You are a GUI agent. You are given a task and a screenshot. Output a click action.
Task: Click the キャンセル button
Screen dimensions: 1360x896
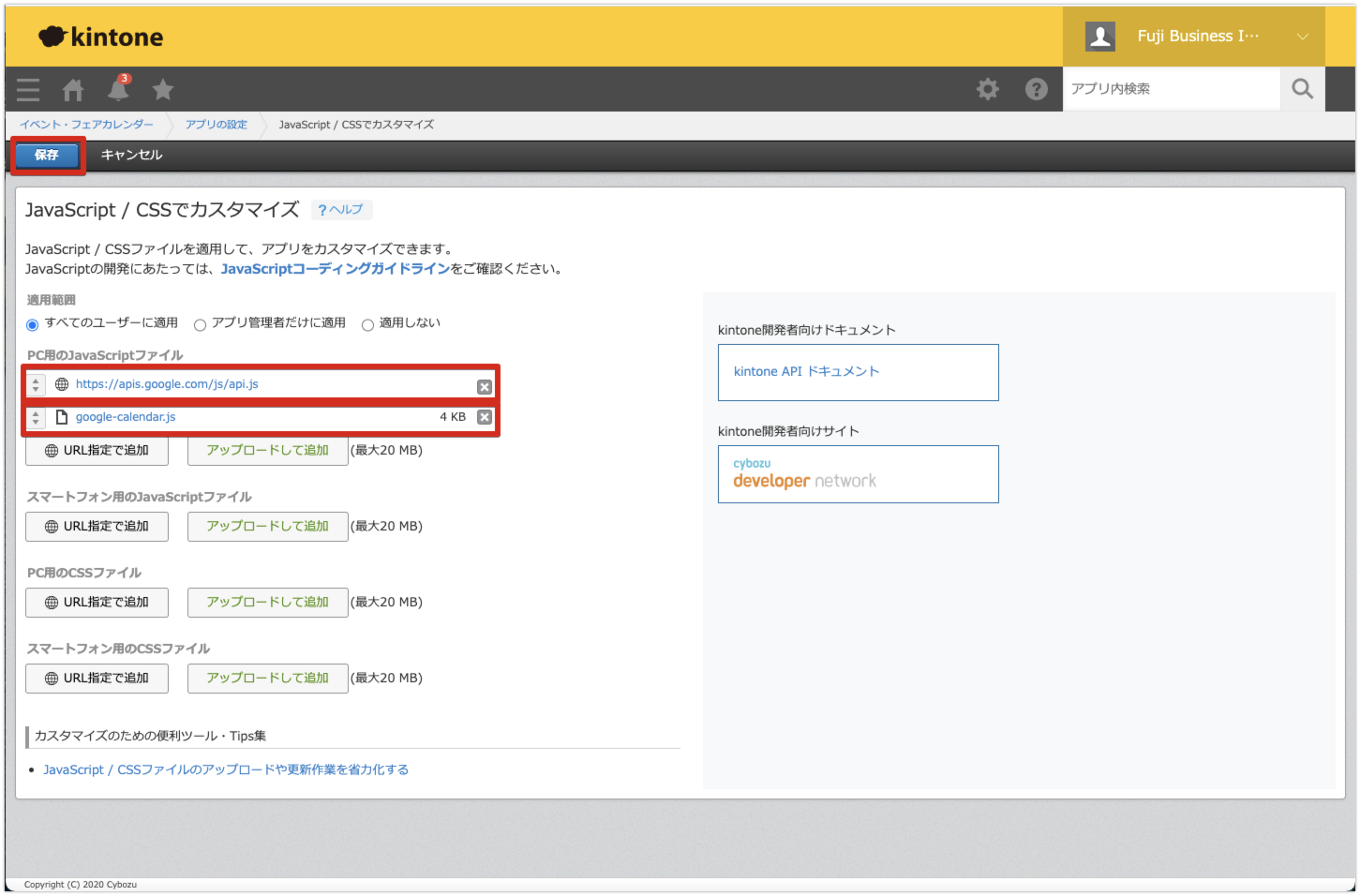click(x=132, y=155)
